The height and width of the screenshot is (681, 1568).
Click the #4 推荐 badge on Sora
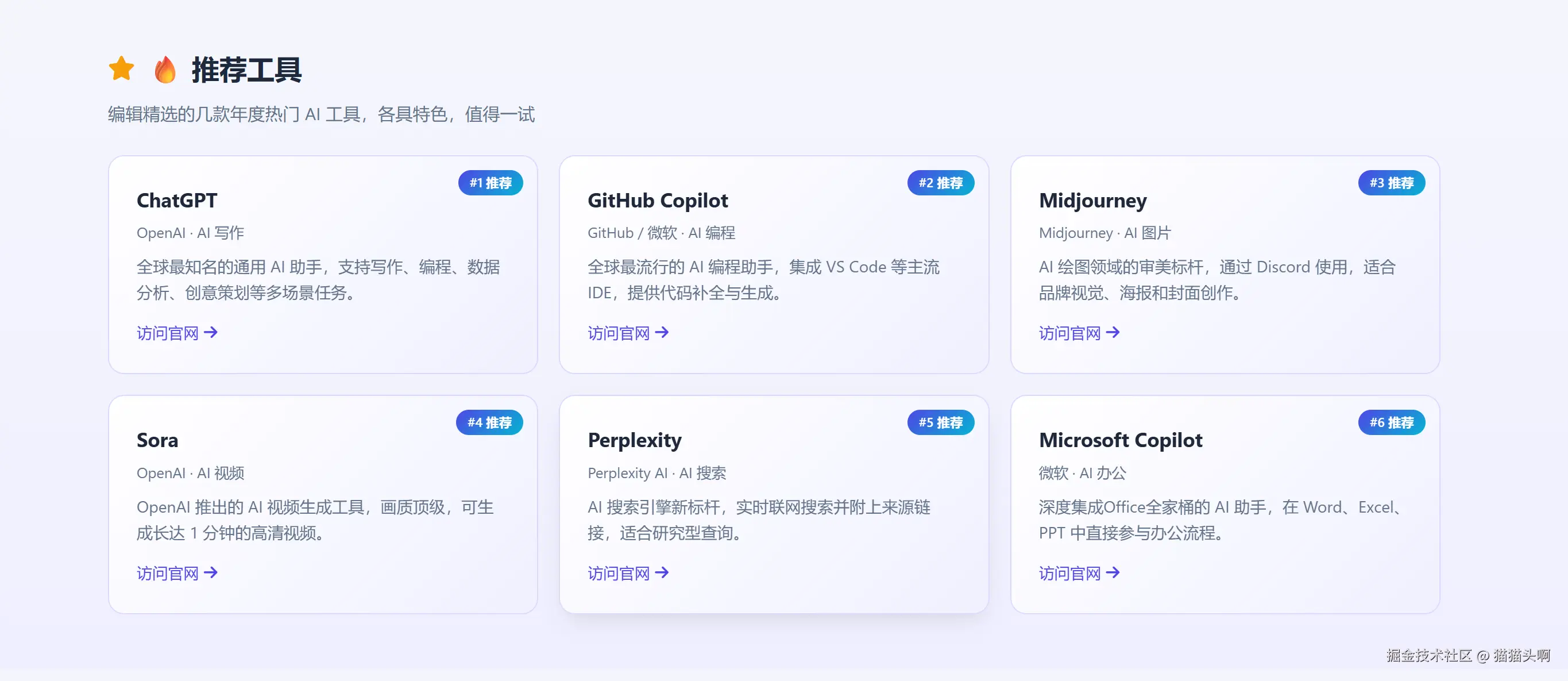489,423
